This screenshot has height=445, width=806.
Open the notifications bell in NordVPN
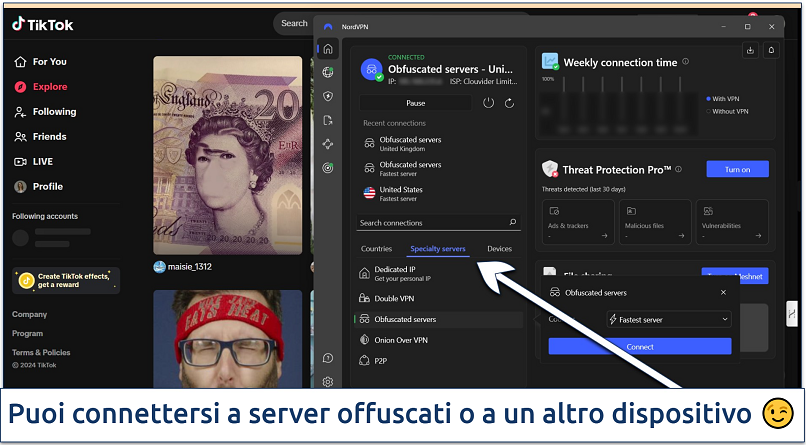click(771, 50)
